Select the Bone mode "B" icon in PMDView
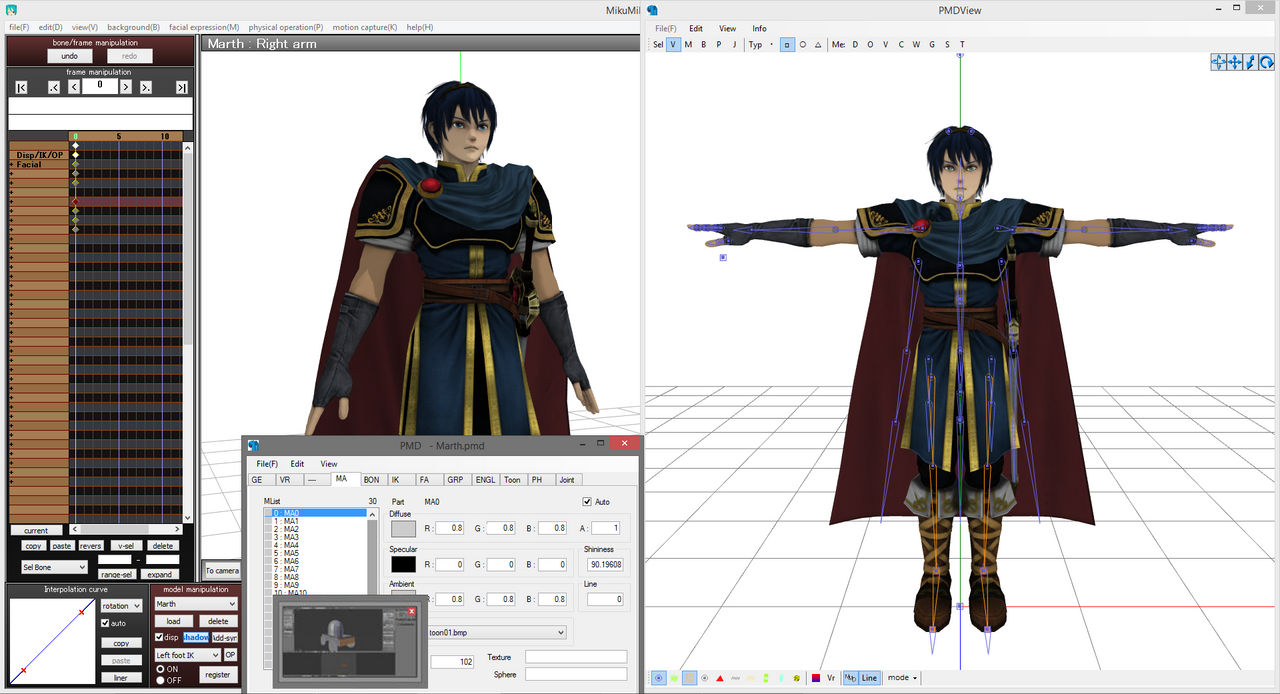Viewport: 1280px width, 694px height. pos(702,44)
